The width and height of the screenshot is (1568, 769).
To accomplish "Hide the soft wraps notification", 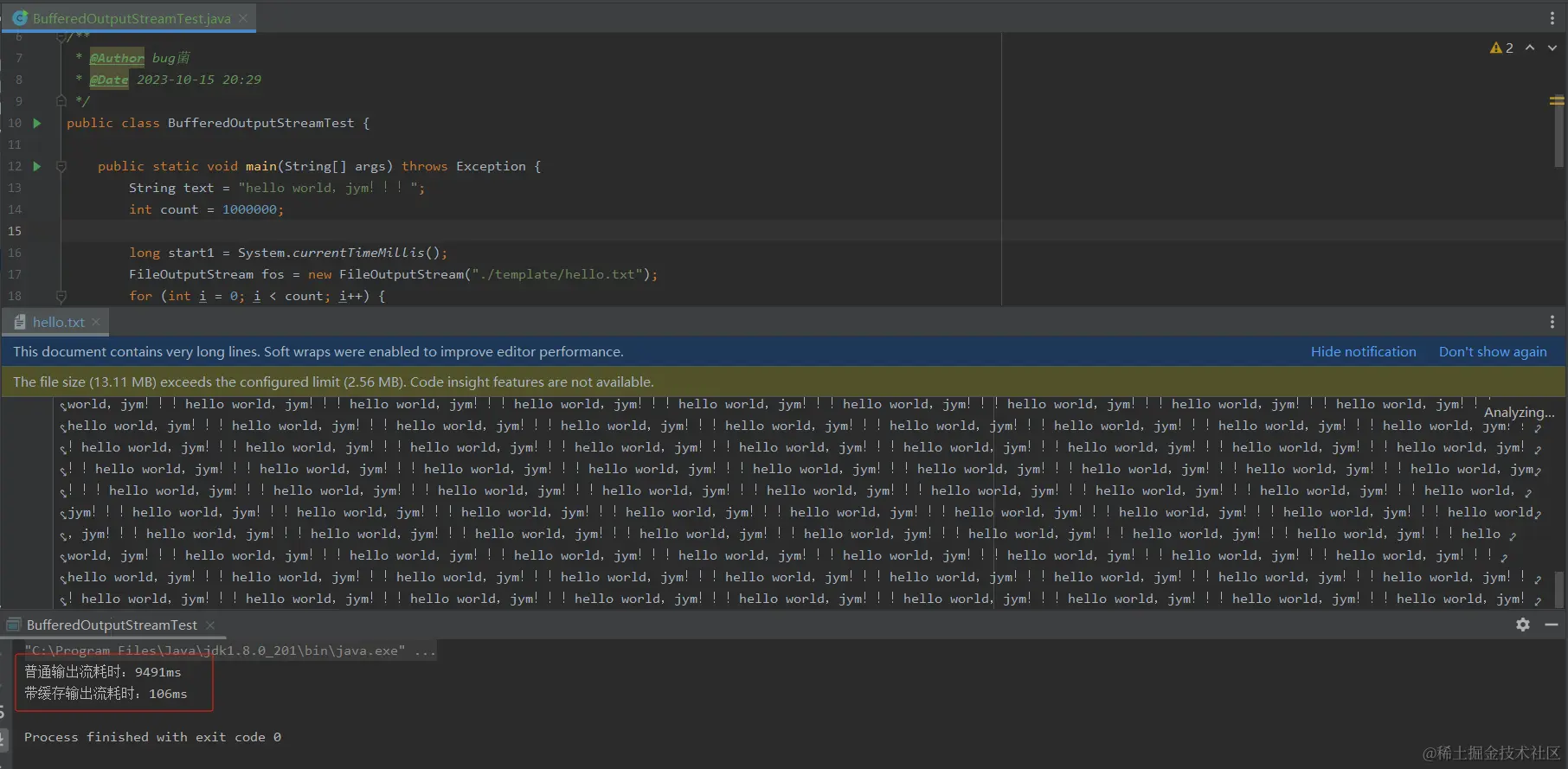I will click(1363, 351).
